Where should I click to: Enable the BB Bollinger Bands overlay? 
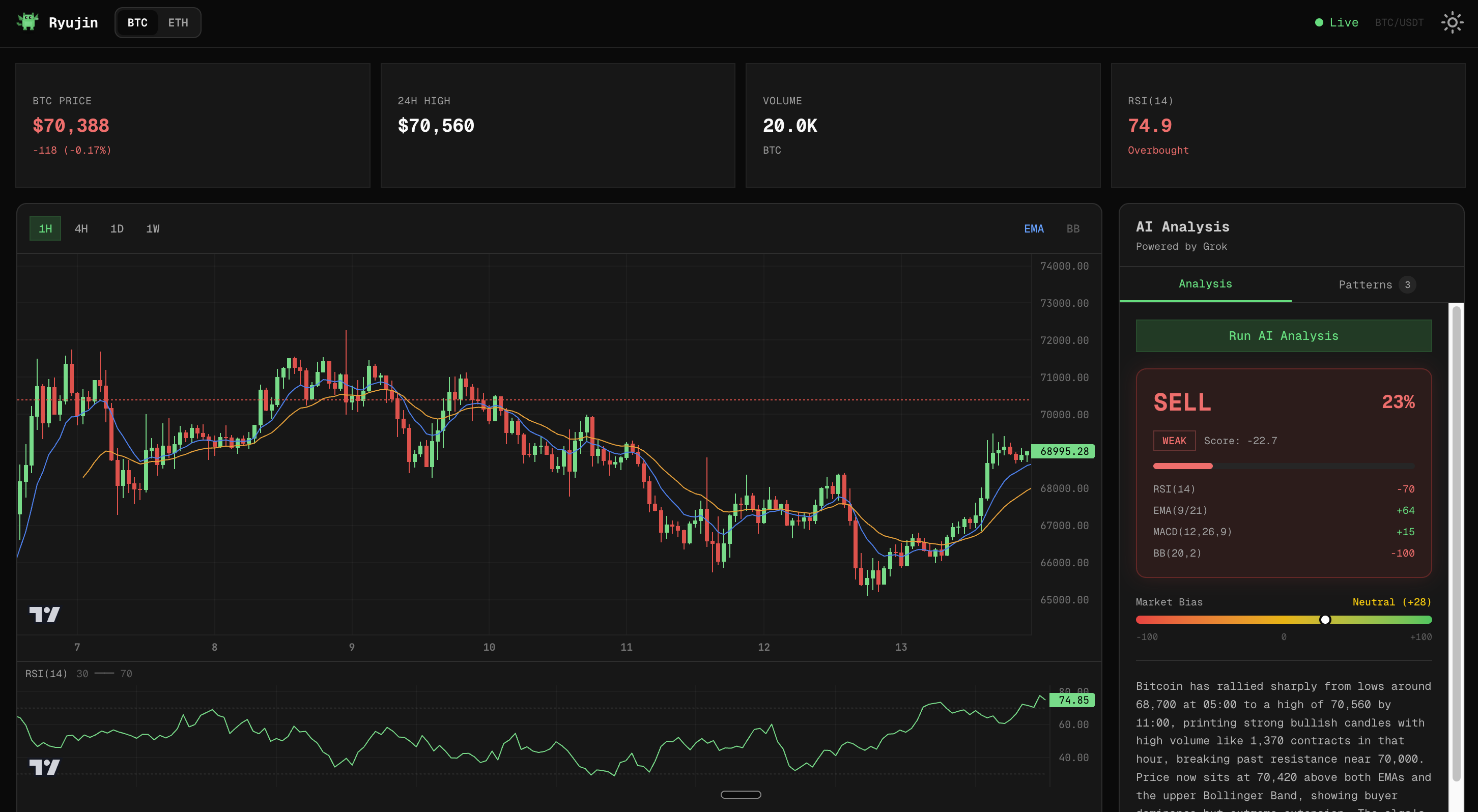click(1072, 229)
